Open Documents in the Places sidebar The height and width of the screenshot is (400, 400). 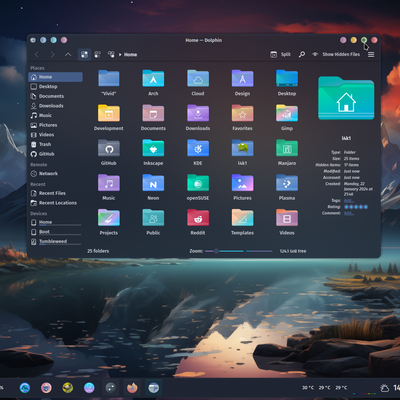56,96
